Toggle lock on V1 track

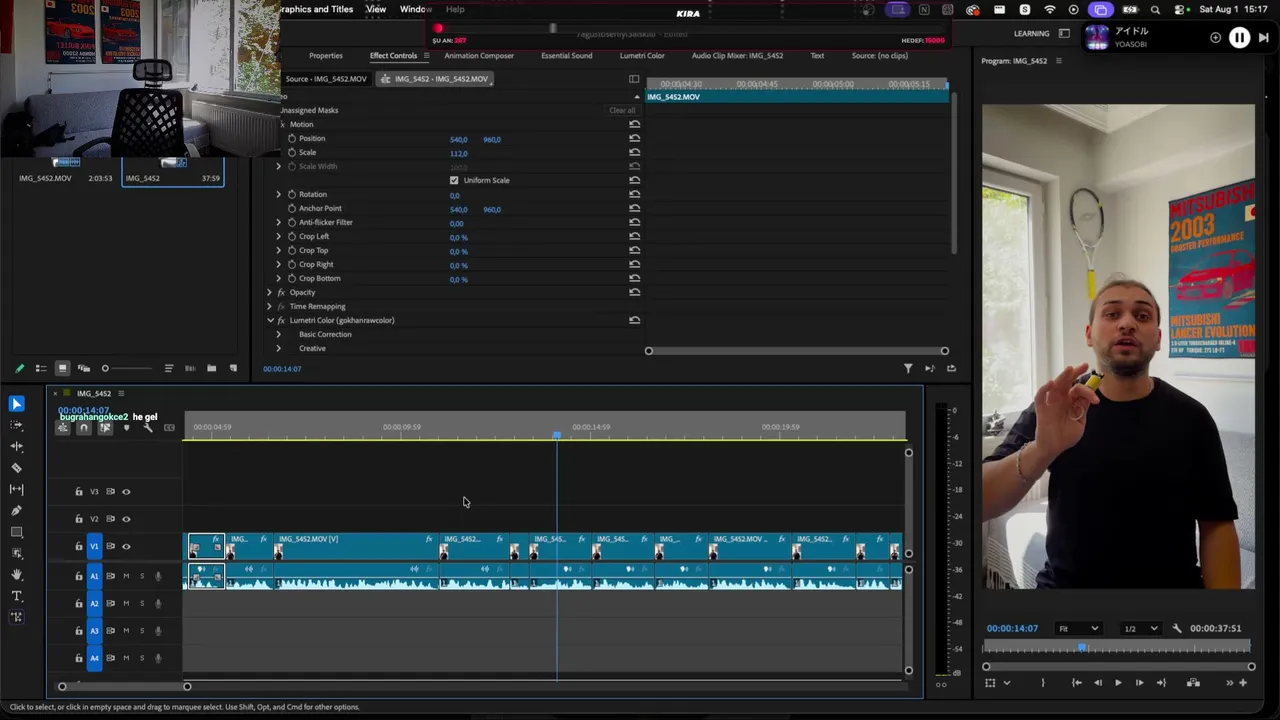pos(79,547)
